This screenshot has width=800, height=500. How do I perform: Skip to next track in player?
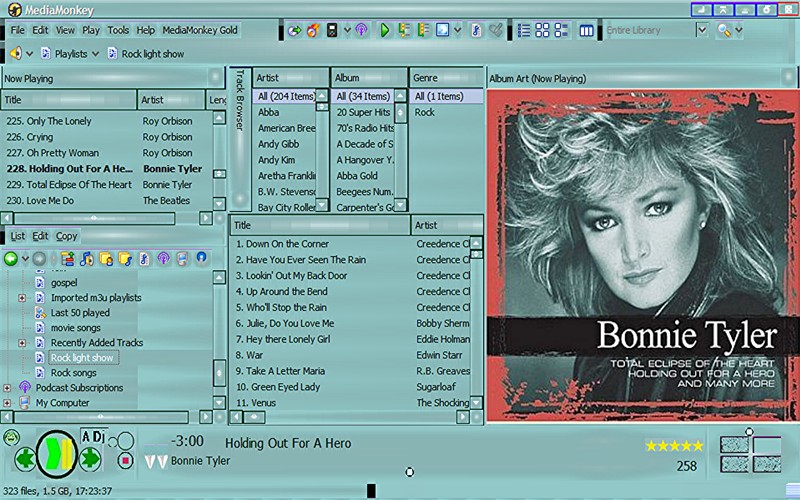(90, 458)
